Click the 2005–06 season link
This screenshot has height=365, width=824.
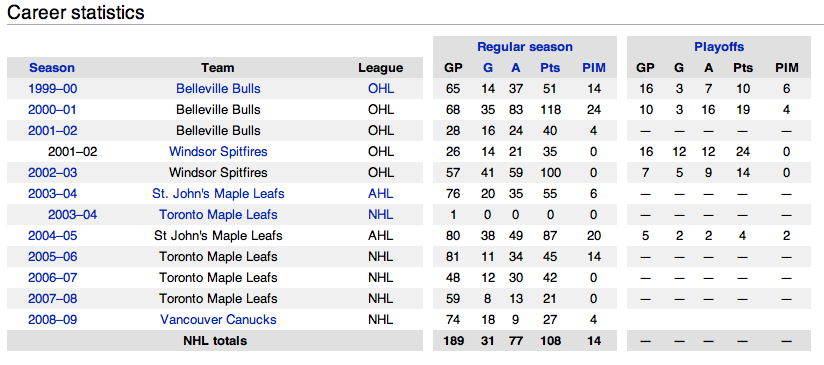(53, 257)
